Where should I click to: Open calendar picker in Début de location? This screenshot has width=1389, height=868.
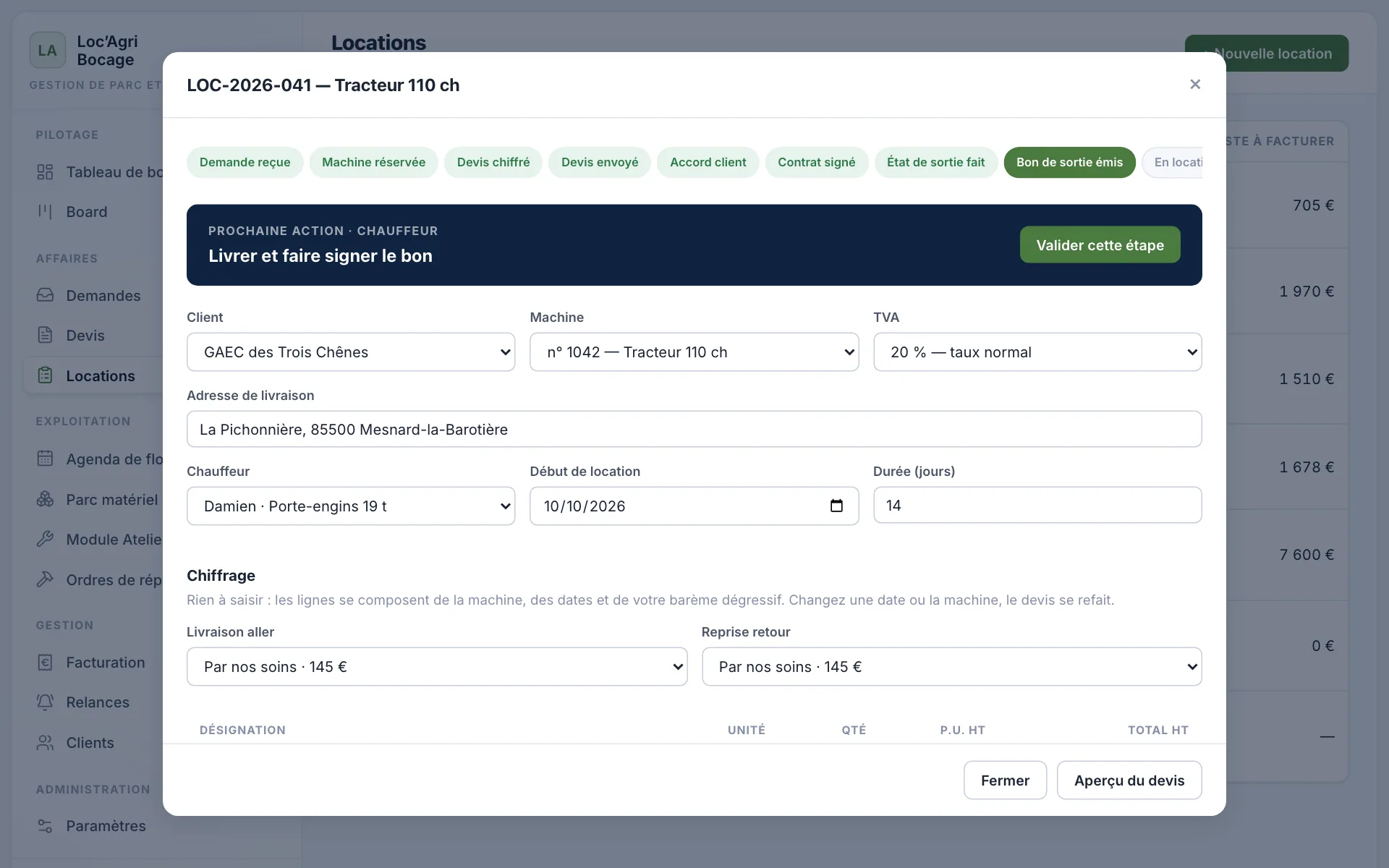(836, 506)
